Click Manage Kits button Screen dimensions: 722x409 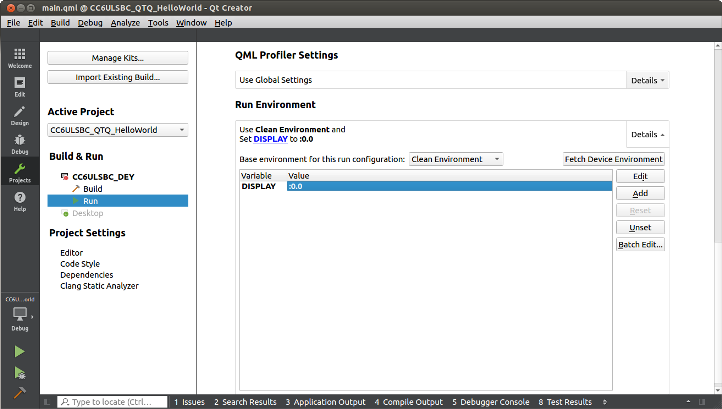click(117, 58)
